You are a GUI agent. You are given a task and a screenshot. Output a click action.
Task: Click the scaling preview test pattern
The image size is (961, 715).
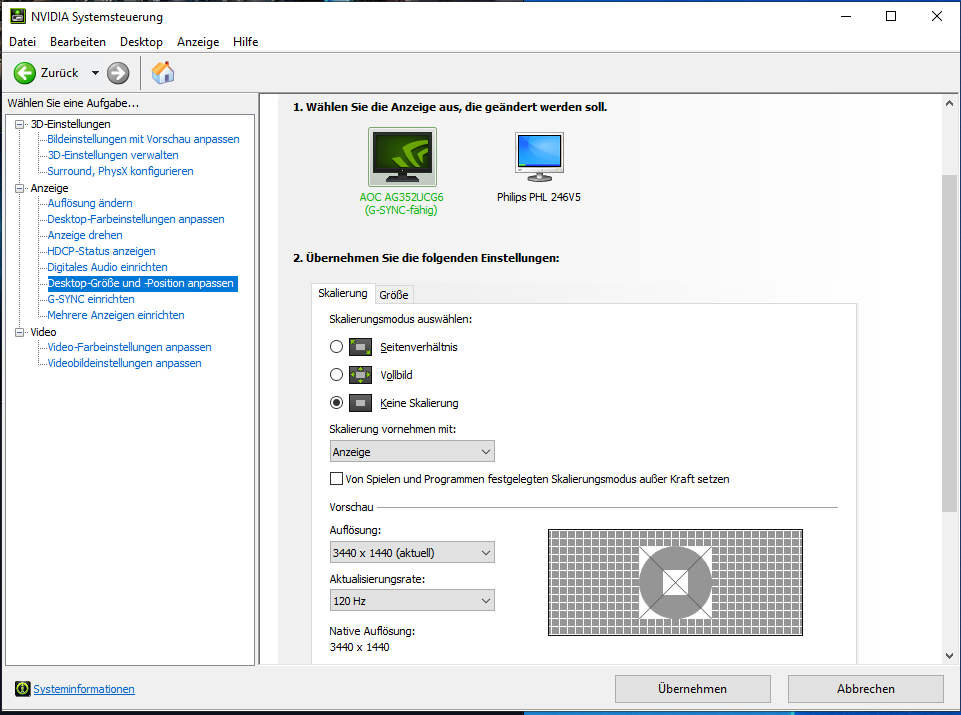click(675, 582)
